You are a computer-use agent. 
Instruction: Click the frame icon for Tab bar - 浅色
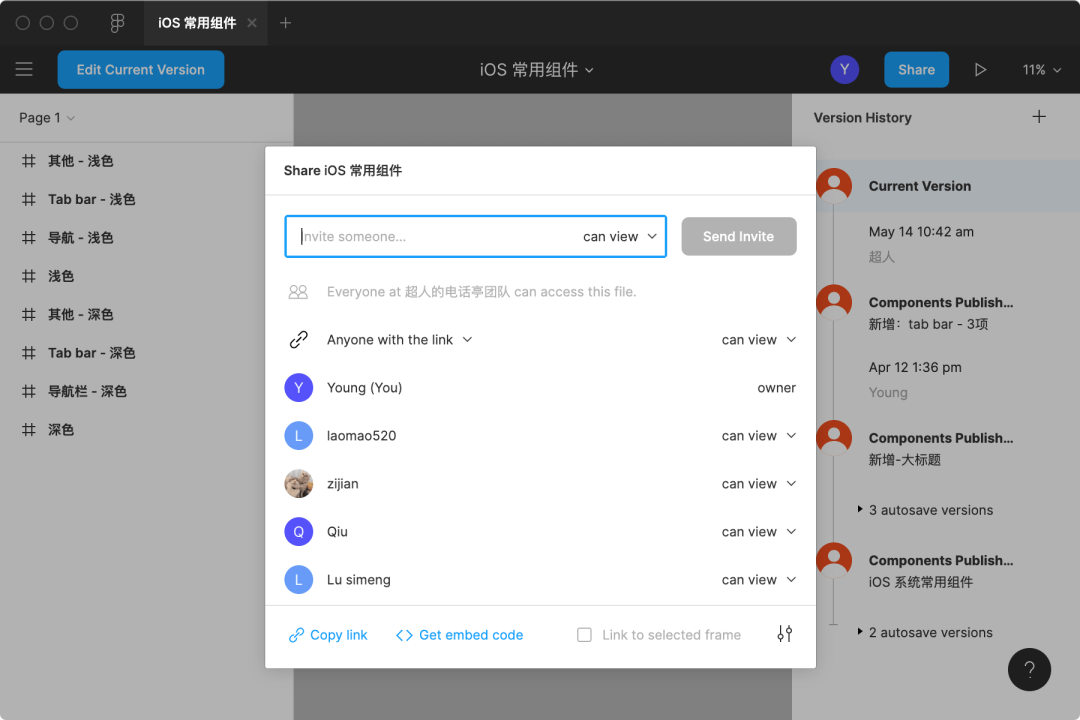click(x=28, y=199)
